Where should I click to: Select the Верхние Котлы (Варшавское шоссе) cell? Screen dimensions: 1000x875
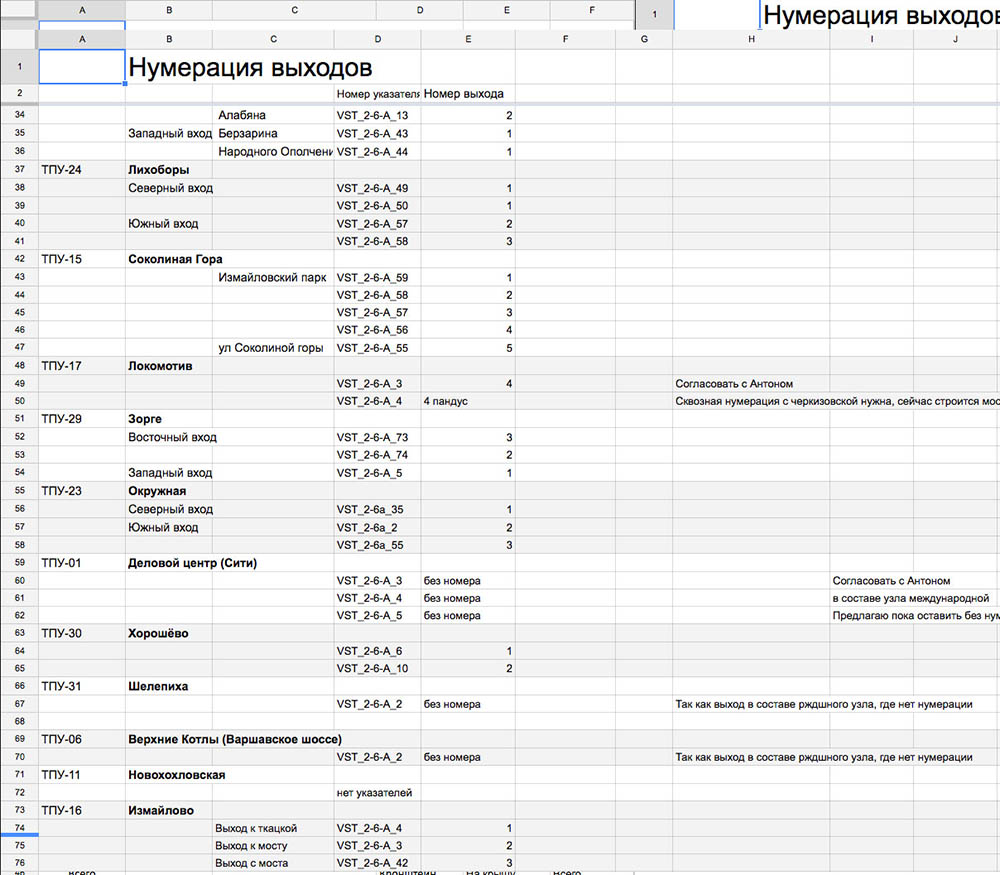235,739
